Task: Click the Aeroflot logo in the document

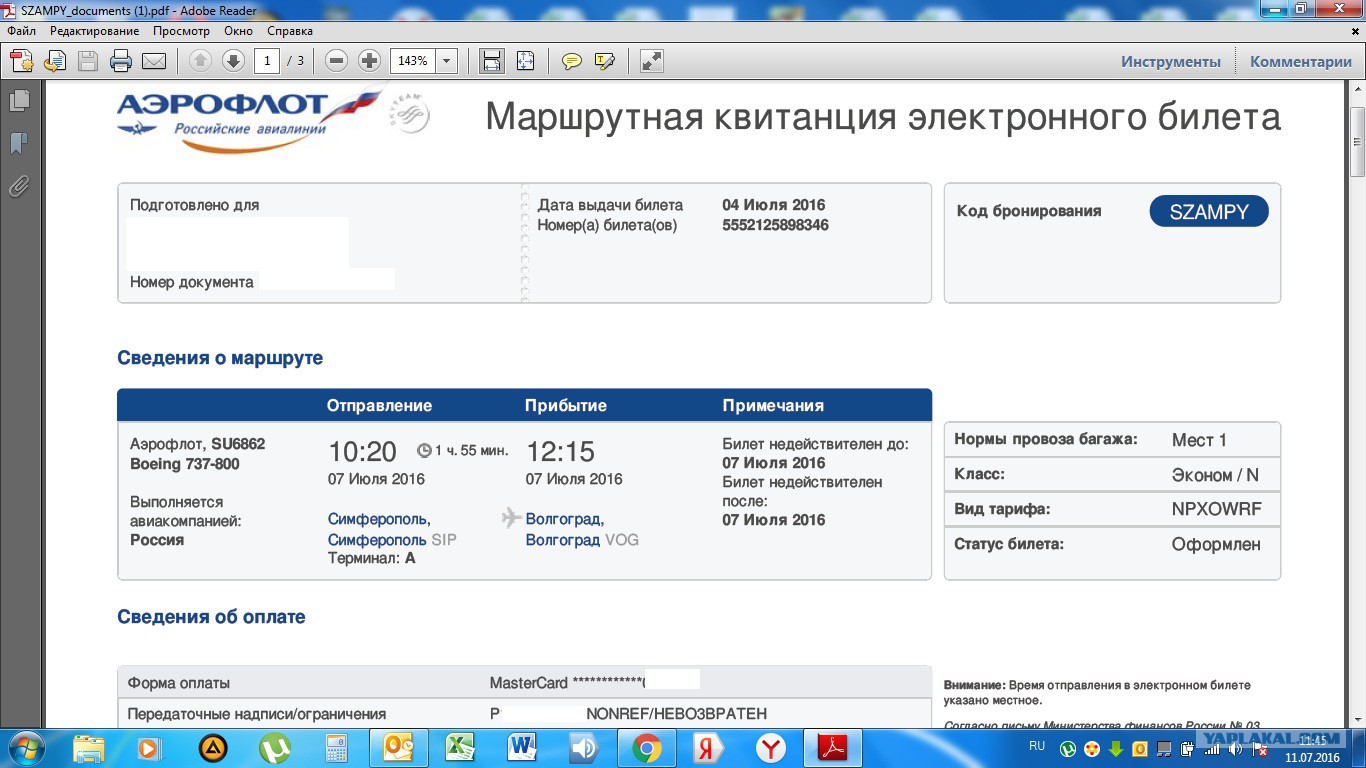Action: pos(250,121)
